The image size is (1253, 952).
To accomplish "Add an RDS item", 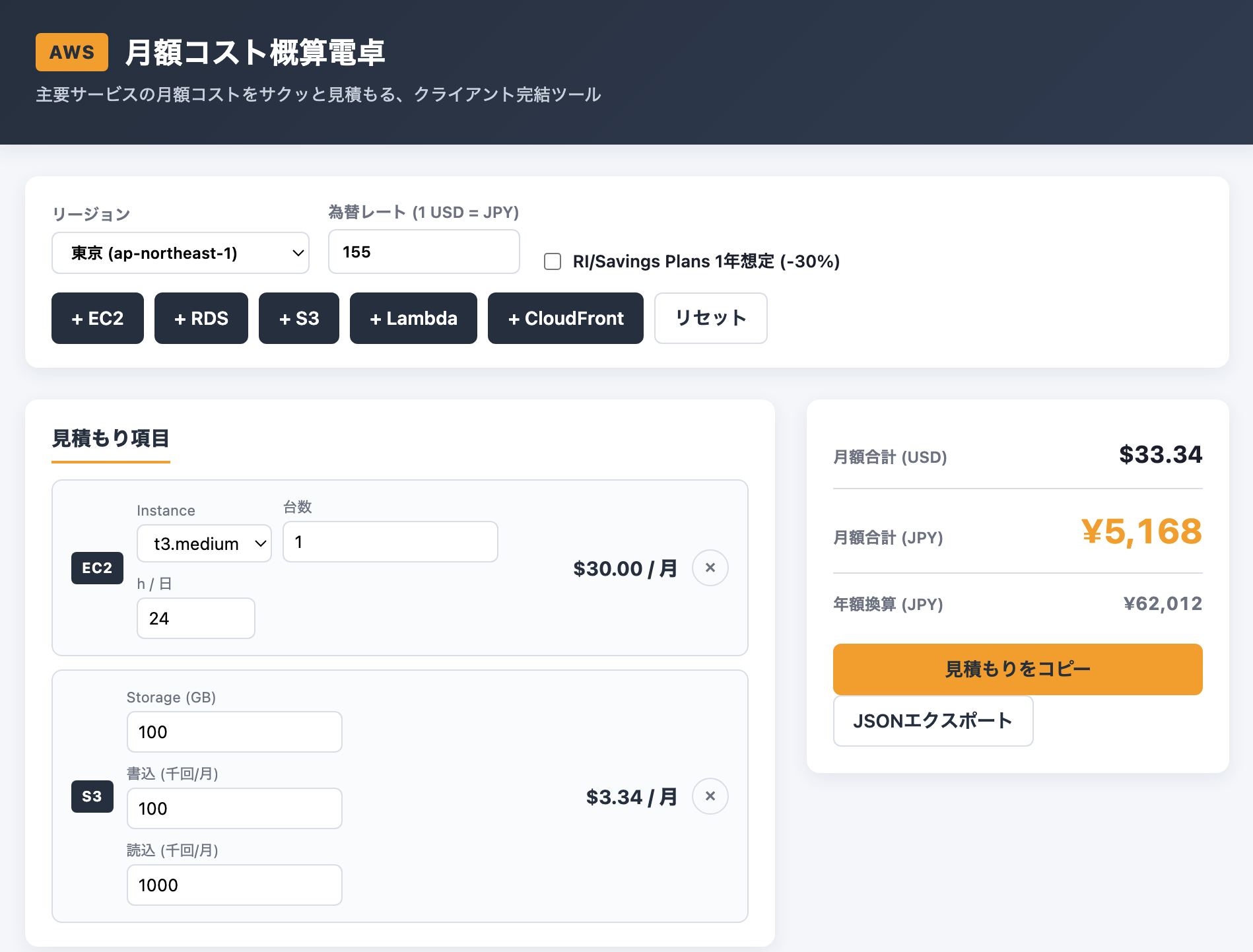I will [x=201, y=318].
